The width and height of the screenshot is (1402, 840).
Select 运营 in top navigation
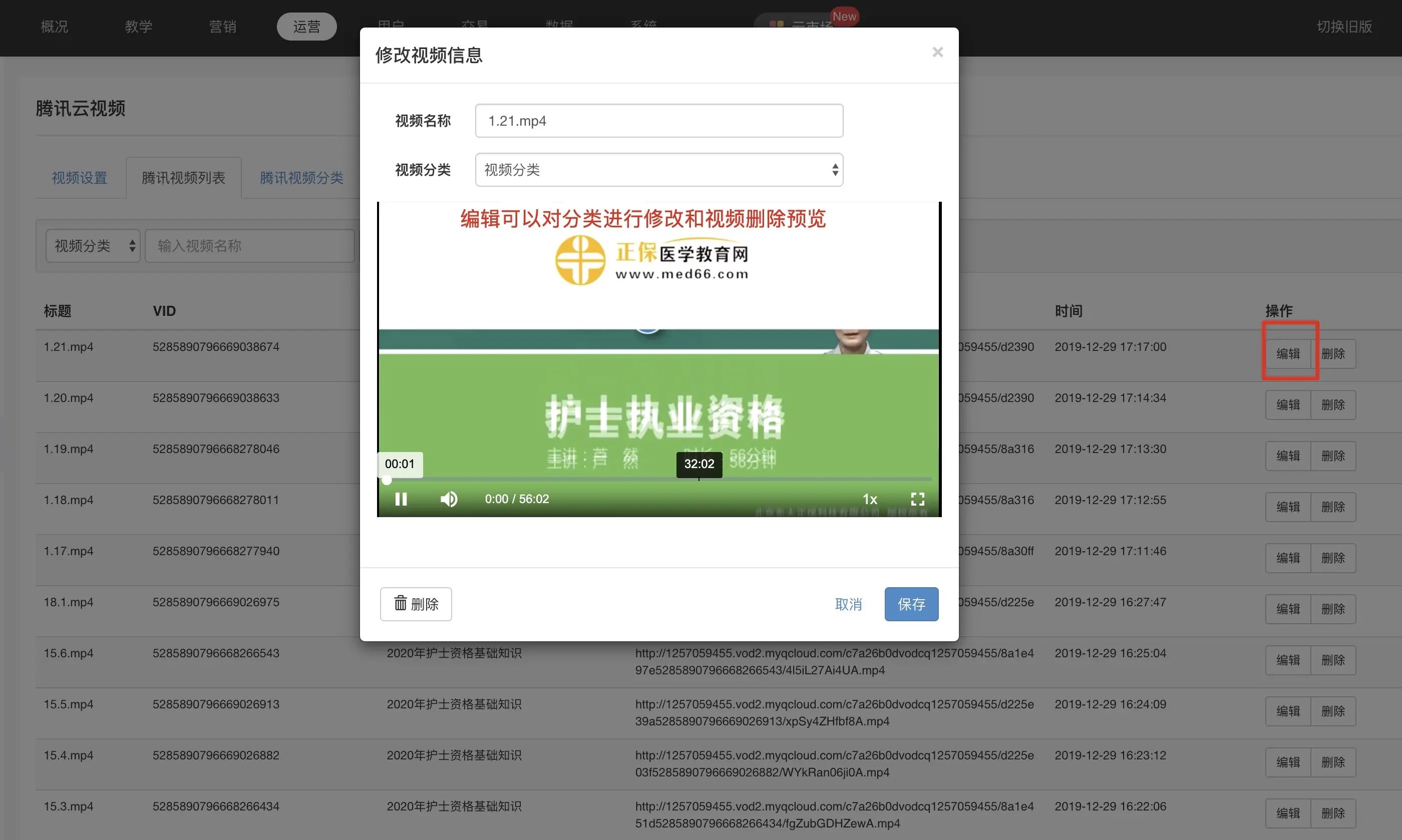click(306, 27)
